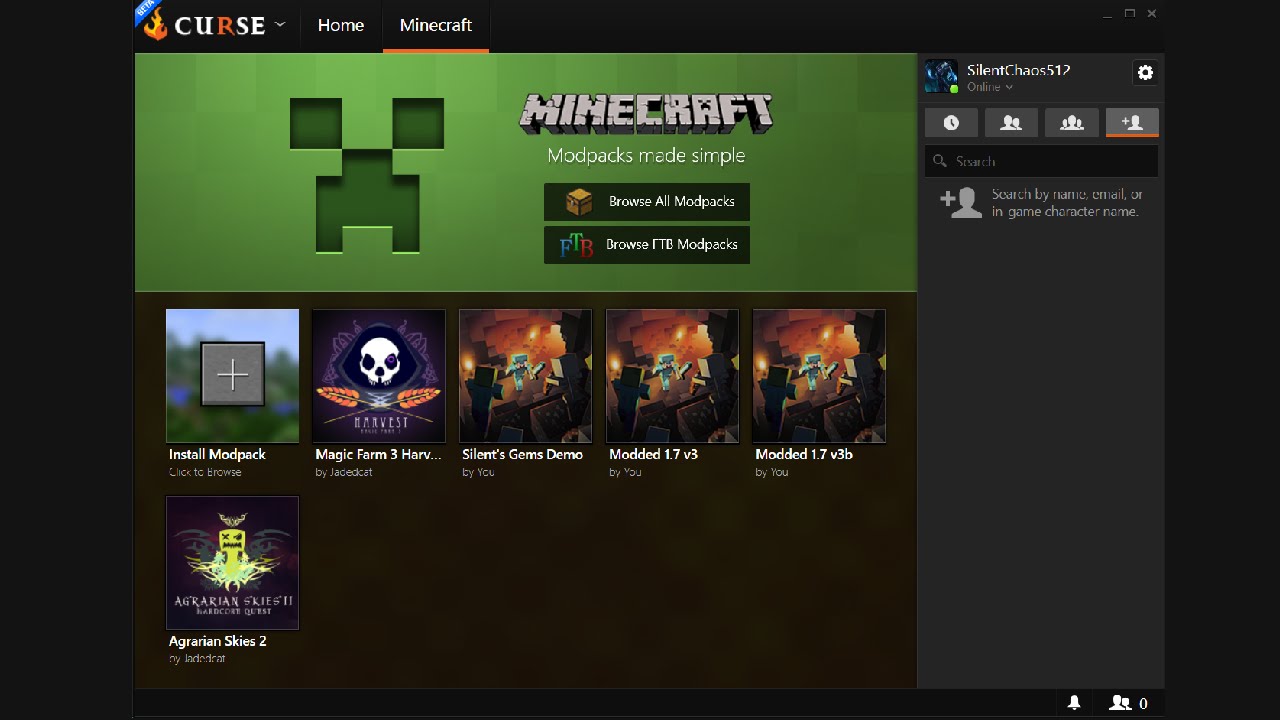This screenshot has width=1280, height=720.
Task: Click the search magnifier icon
Action: coord(940,161)
